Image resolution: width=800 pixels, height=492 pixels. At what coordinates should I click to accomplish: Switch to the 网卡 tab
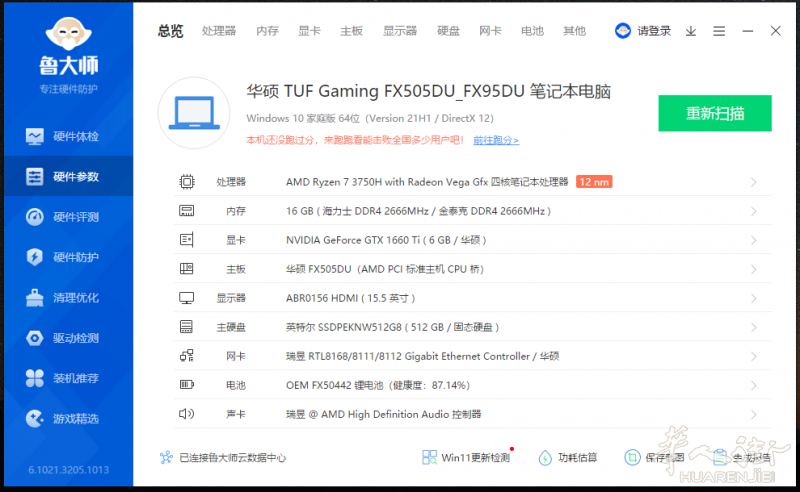point(490,31)
